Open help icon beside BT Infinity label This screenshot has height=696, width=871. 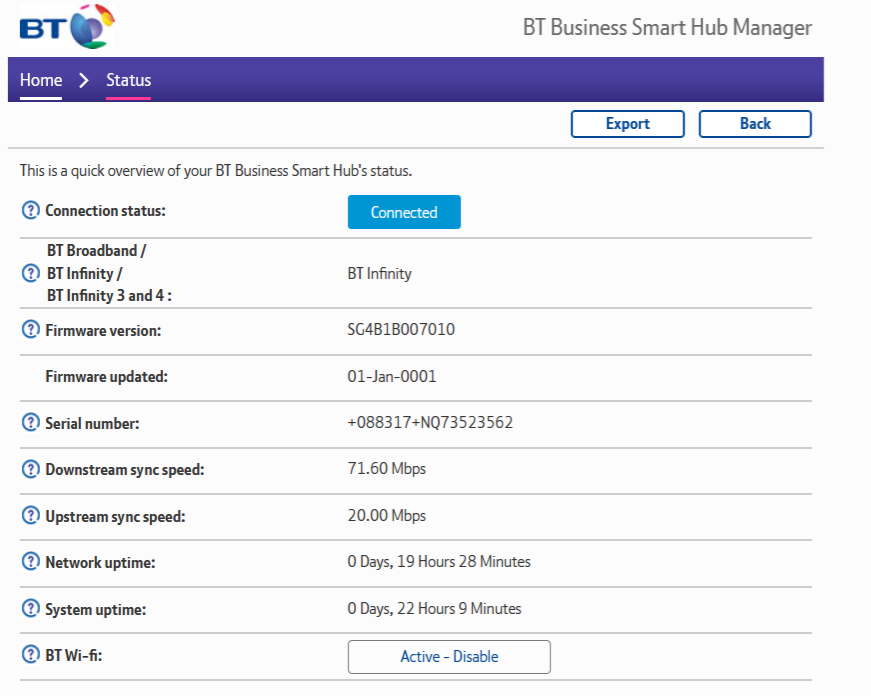[31, 273]
